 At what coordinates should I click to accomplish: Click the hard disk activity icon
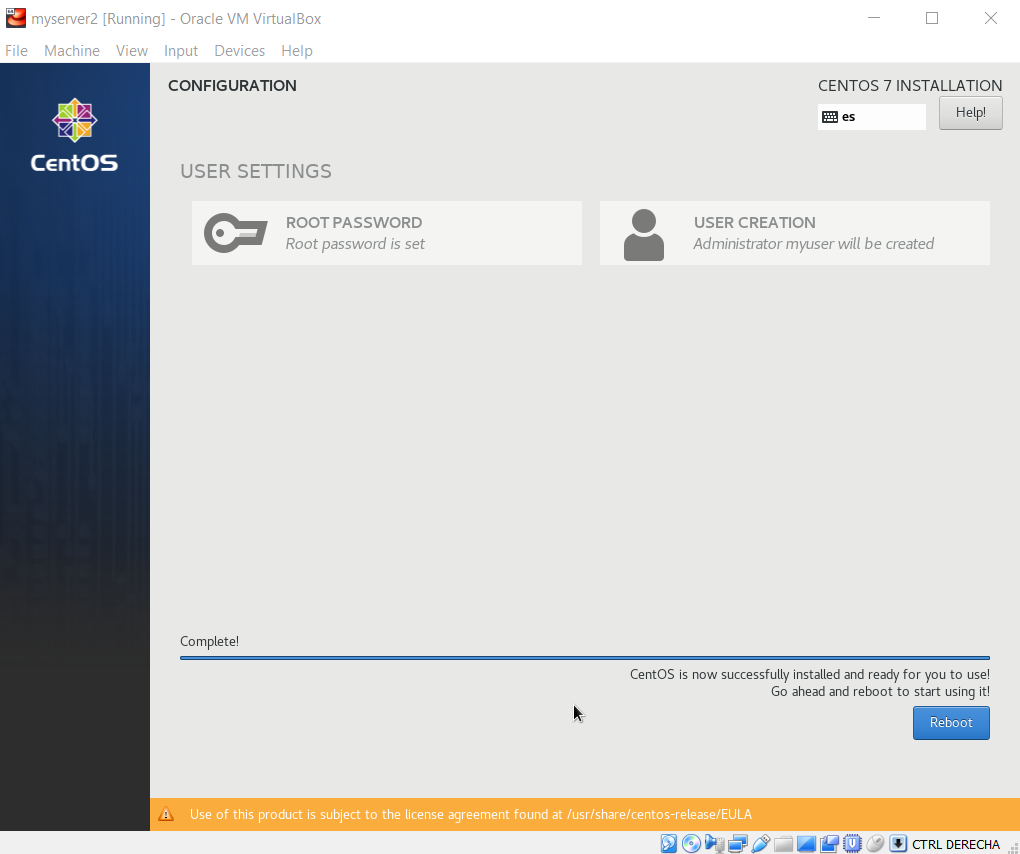point(669,844)
